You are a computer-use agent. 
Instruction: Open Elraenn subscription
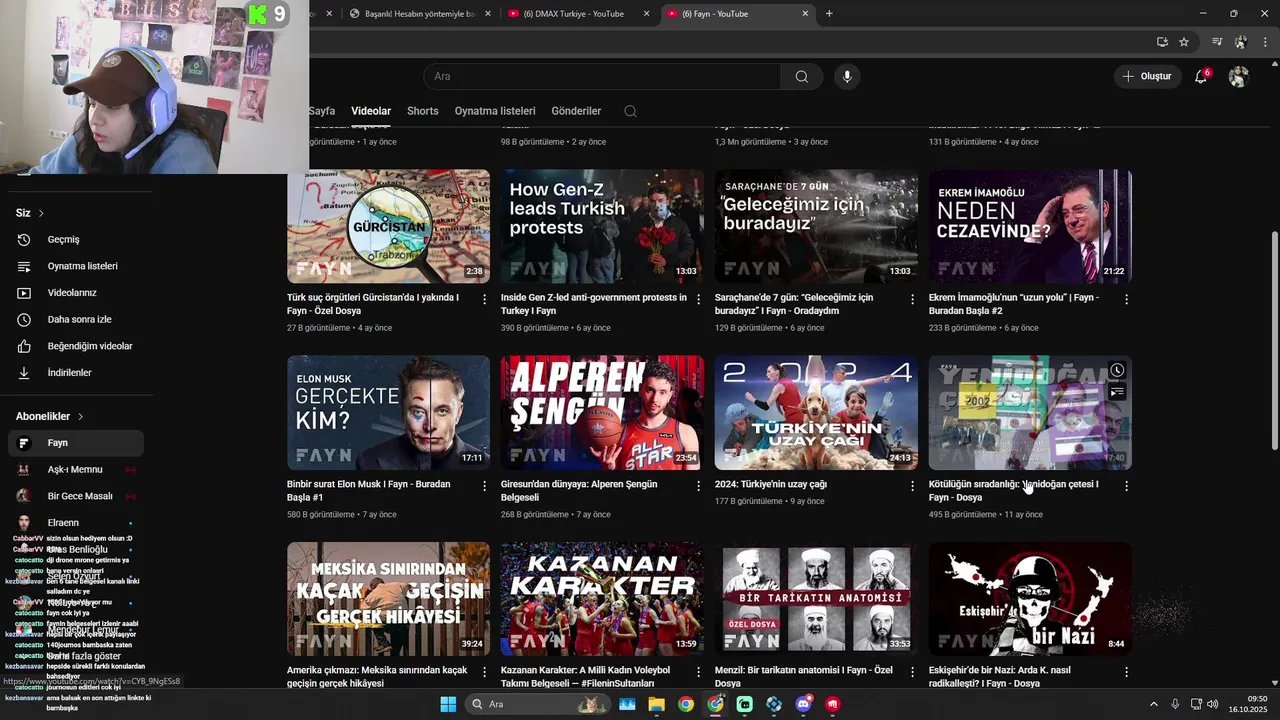pos(76,523)
